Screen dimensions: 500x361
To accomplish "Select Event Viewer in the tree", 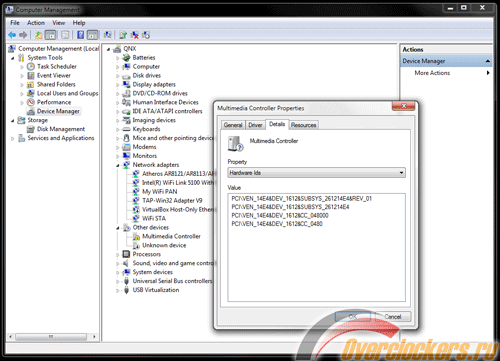I will (x=54, y=75).
